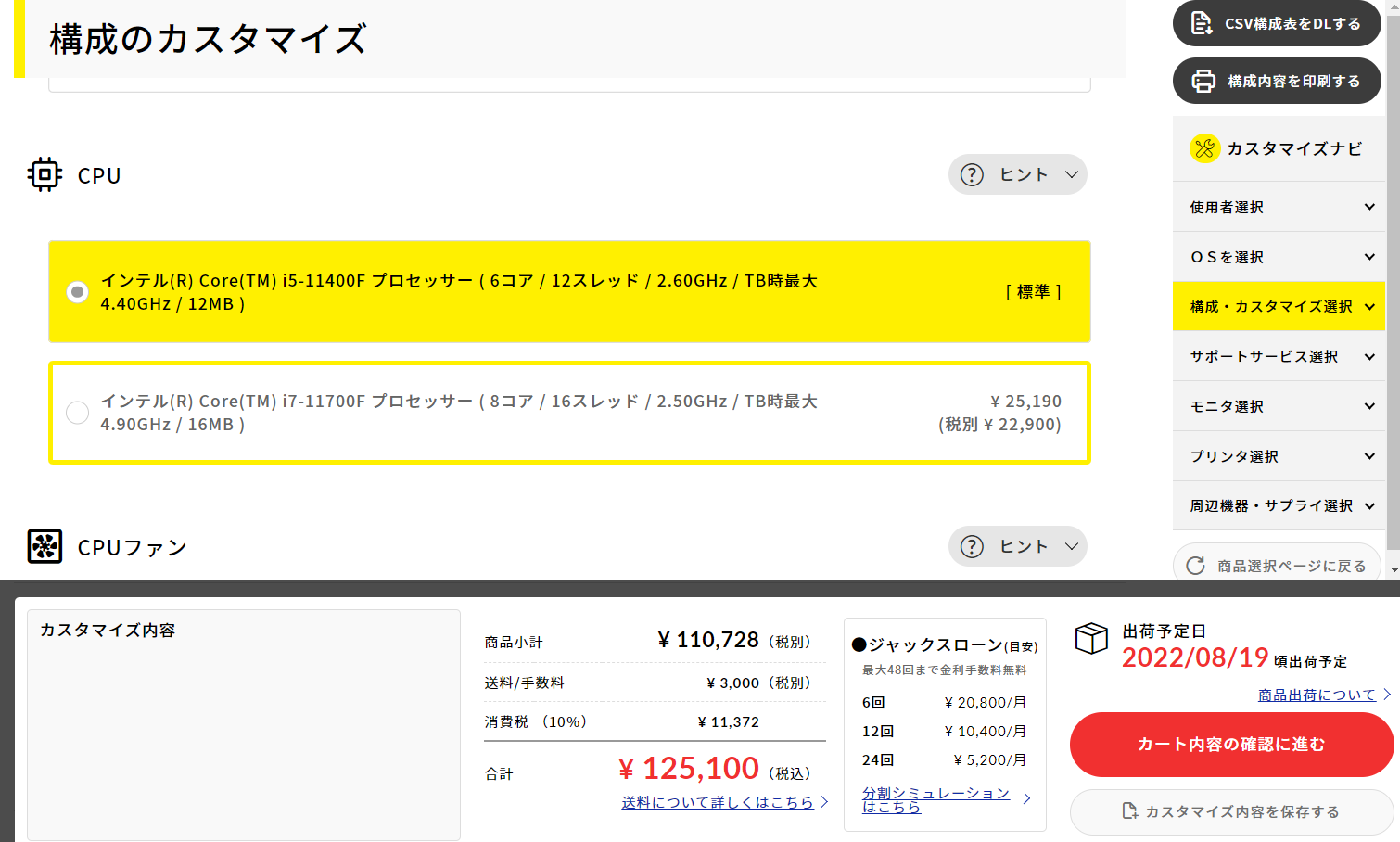The width and height of the screenshot is (1400, 842).
Task: Expand the CPUファン ヒント dropdown
Action: (1017, 546)
